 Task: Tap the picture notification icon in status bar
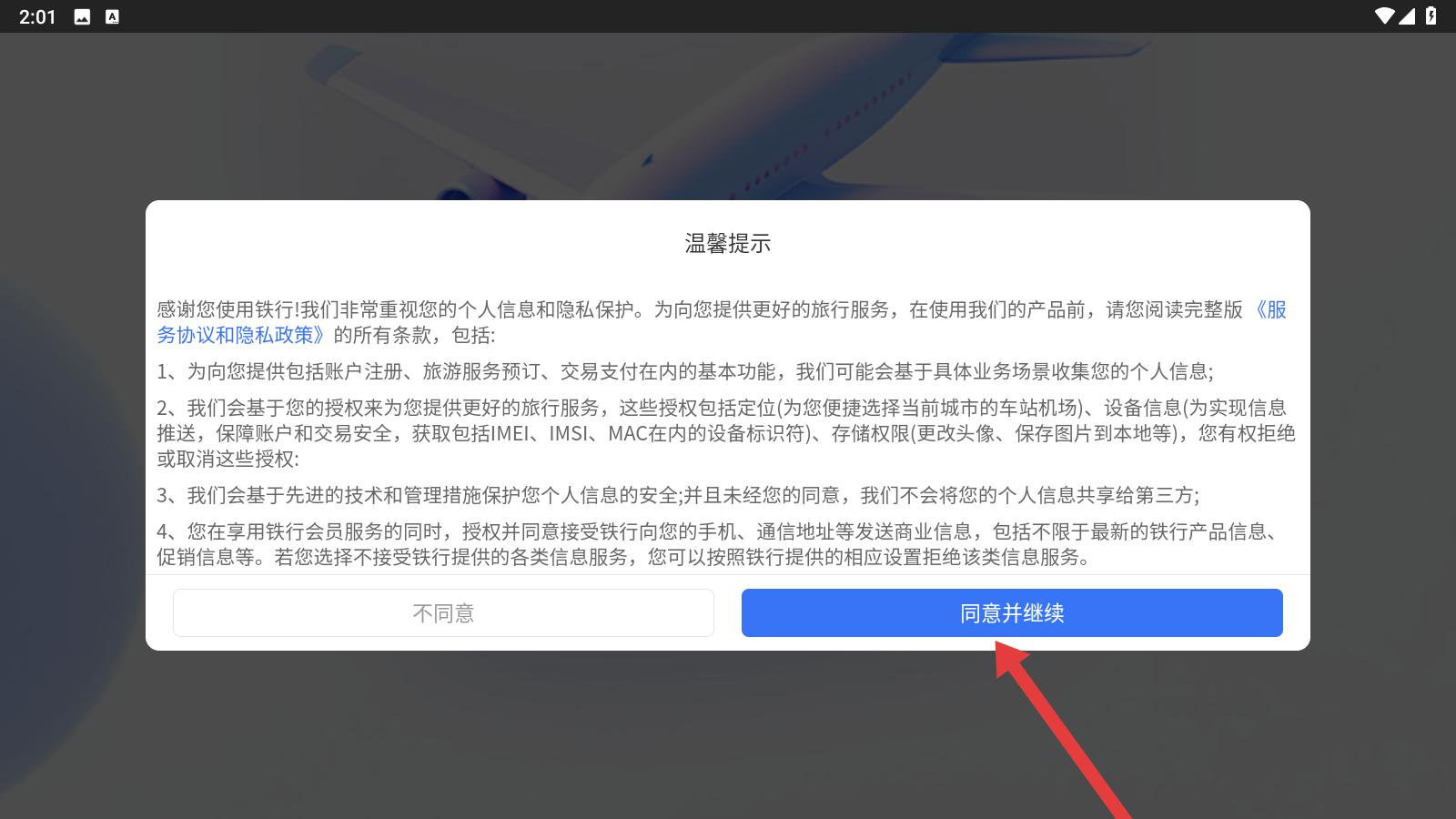coord(82,16)
